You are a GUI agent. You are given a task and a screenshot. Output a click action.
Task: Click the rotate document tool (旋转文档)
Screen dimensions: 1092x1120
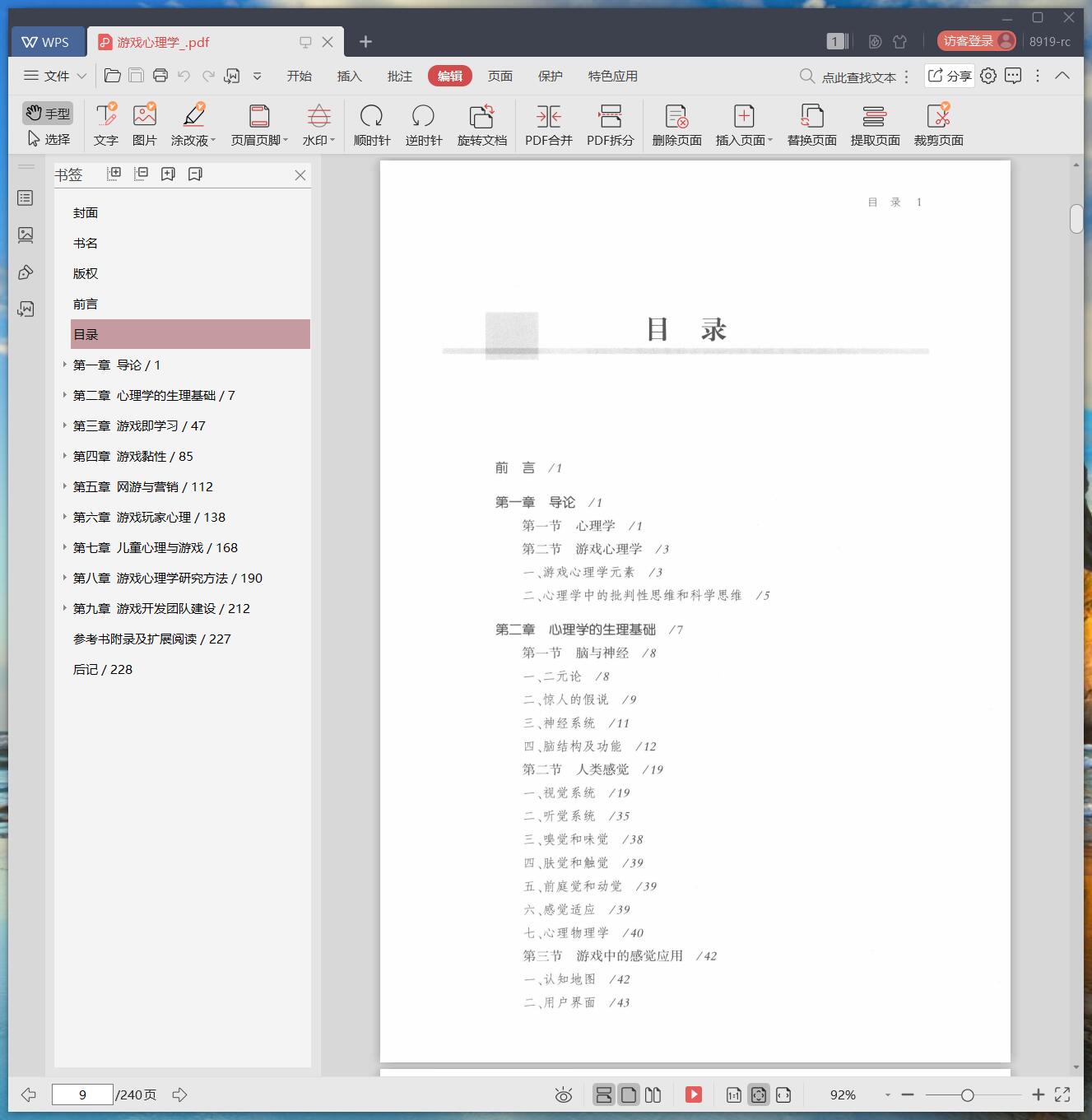click(x=482, y=124)
